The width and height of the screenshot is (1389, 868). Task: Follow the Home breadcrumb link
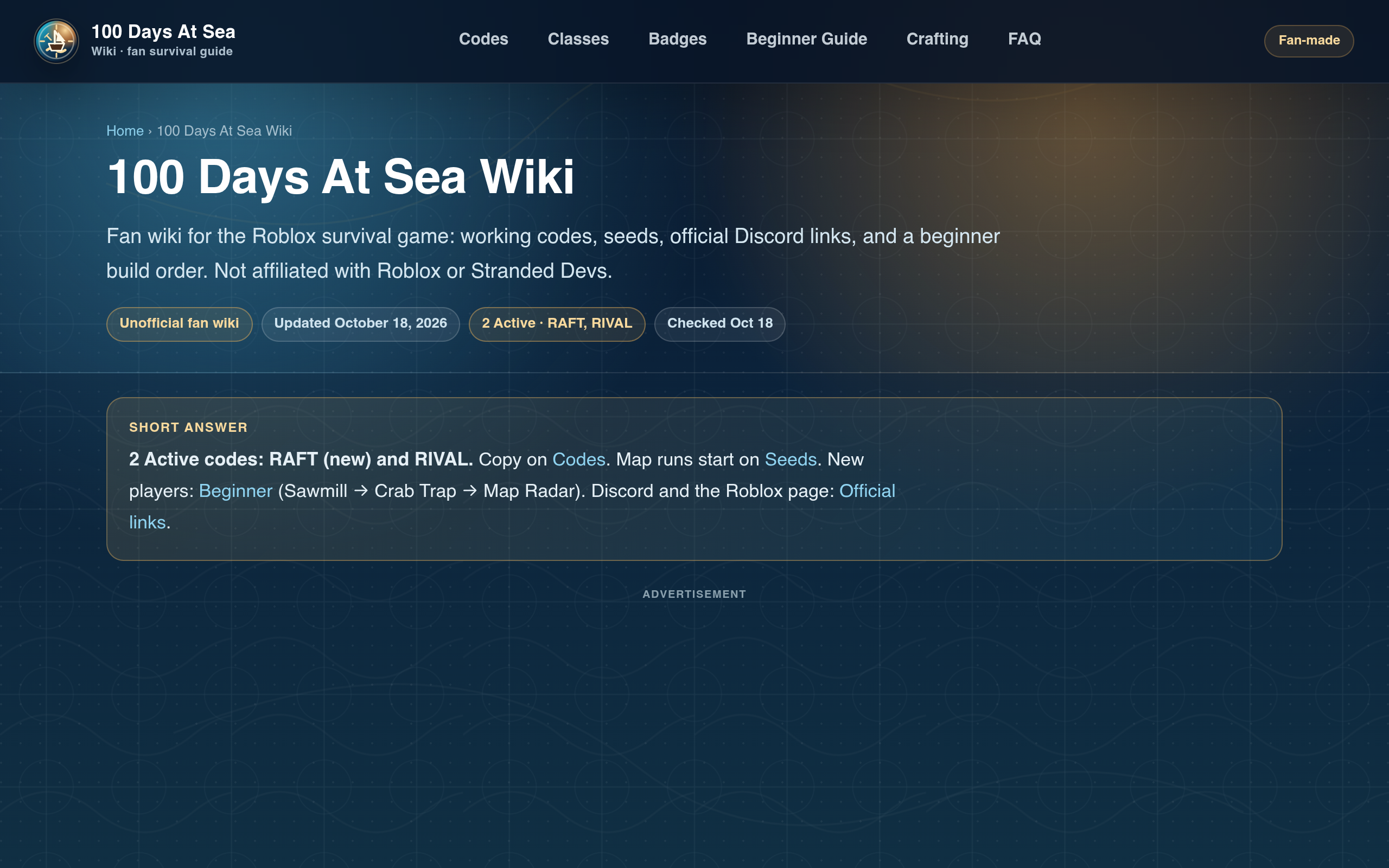pos(125,131)
